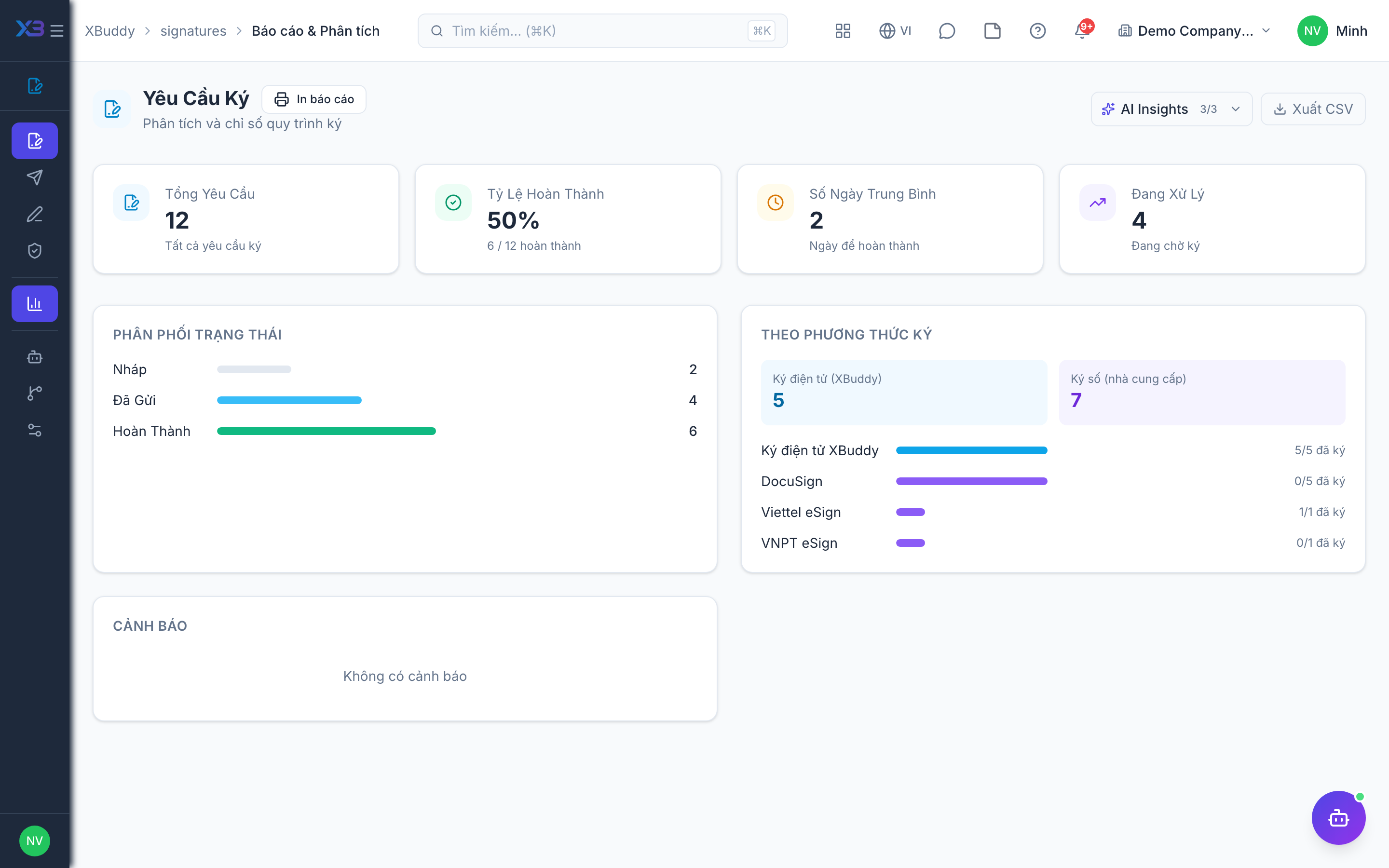Open the chat messages icon
Screen dimensions: 1389x868
point(946,31)
